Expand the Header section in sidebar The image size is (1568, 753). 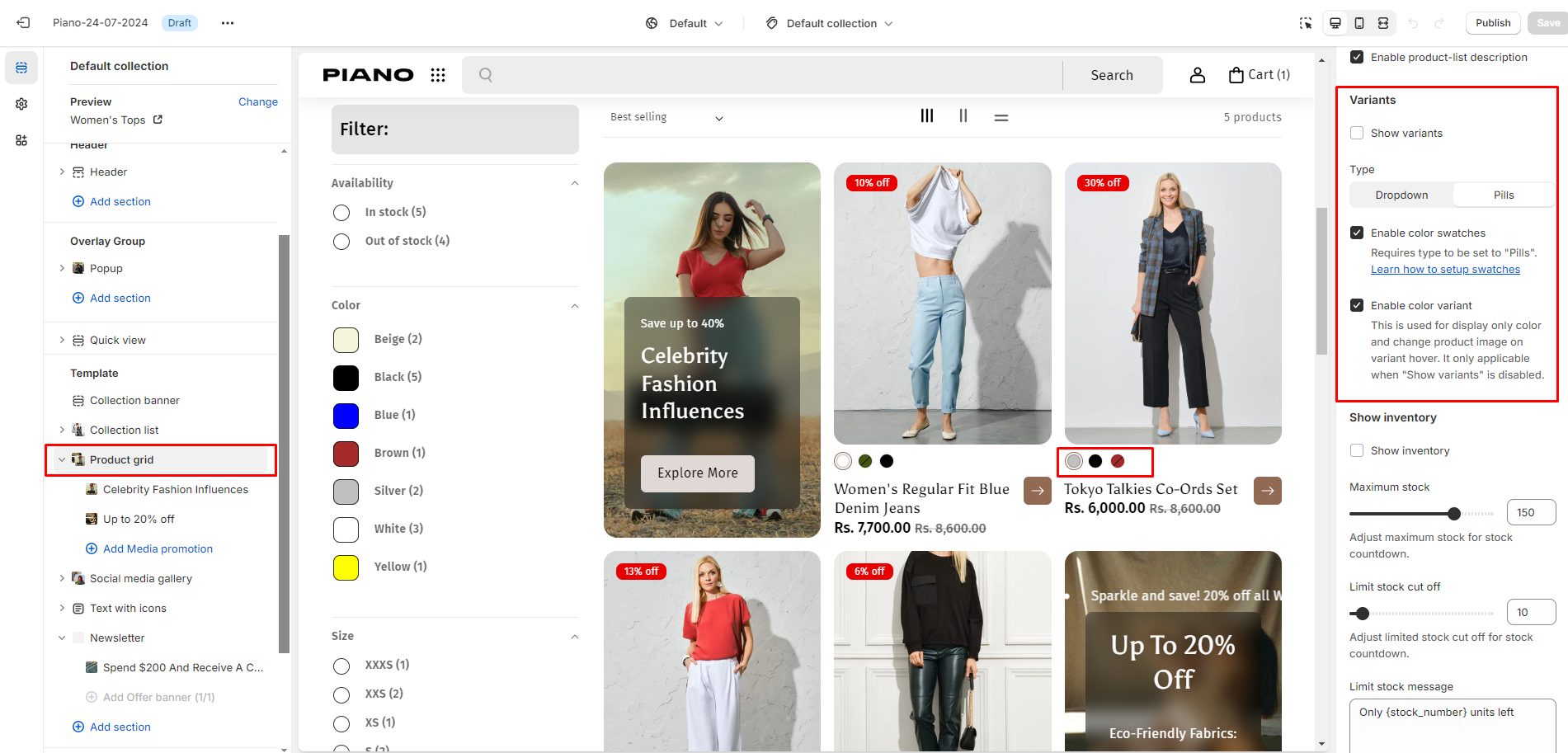(62, 172)
